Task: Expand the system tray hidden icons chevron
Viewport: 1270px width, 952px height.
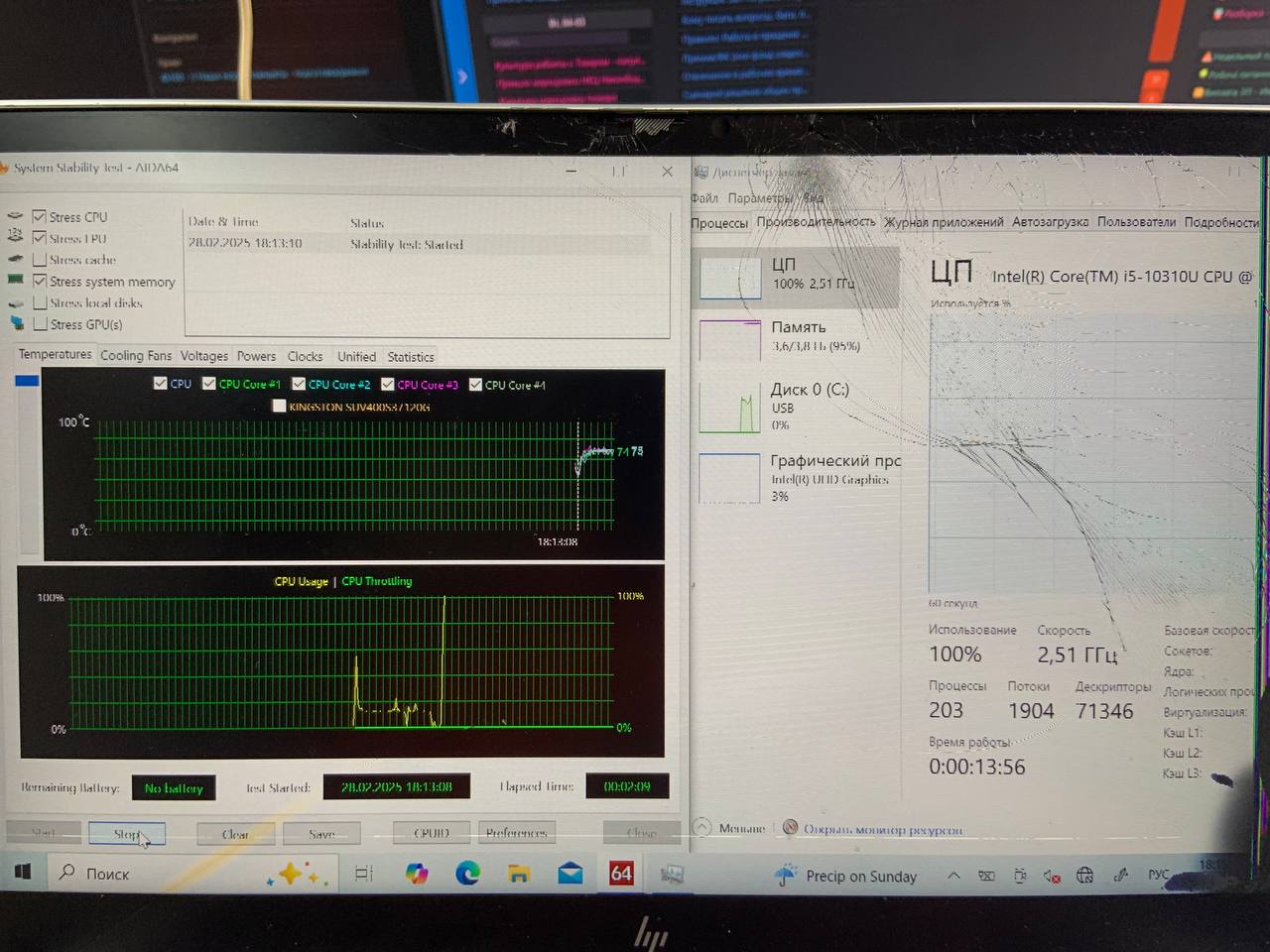Action: (x=952, y=876)
